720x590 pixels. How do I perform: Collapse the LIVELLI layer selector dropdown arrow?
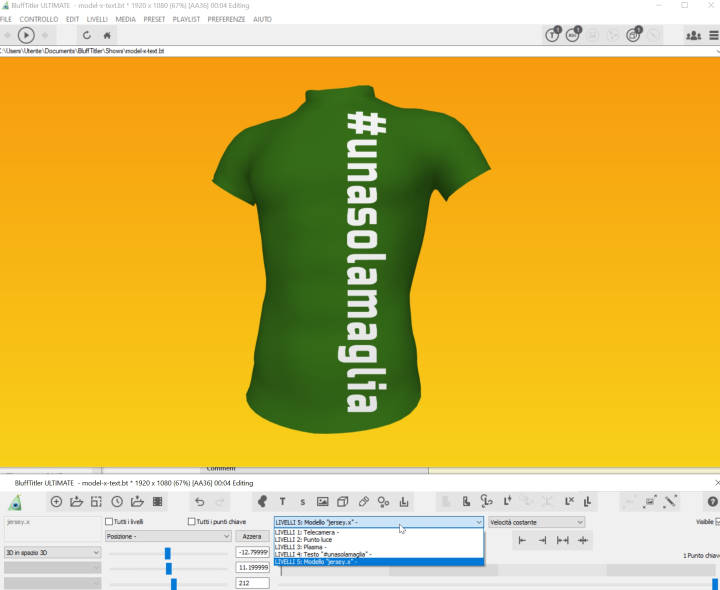(x=478, y=523)
